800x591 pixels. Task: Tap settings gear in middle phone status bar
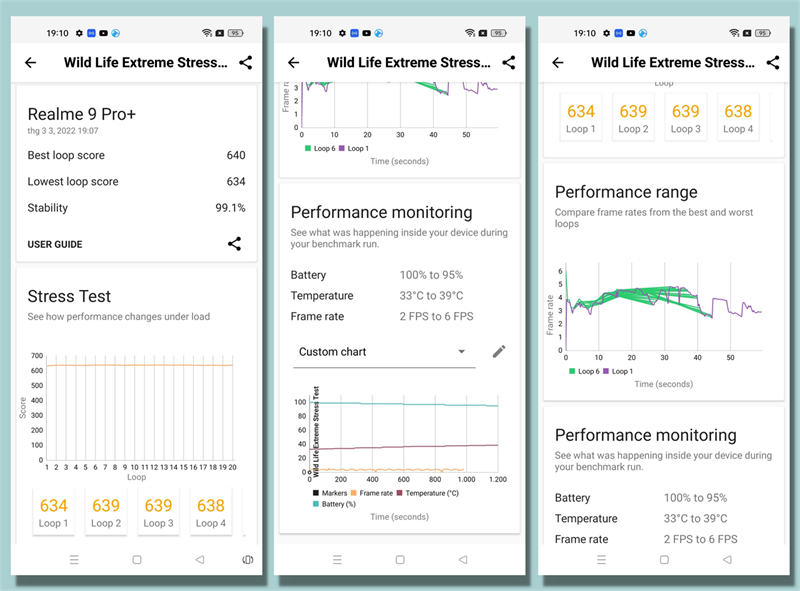pyautogui.click(x=342, y=33)
